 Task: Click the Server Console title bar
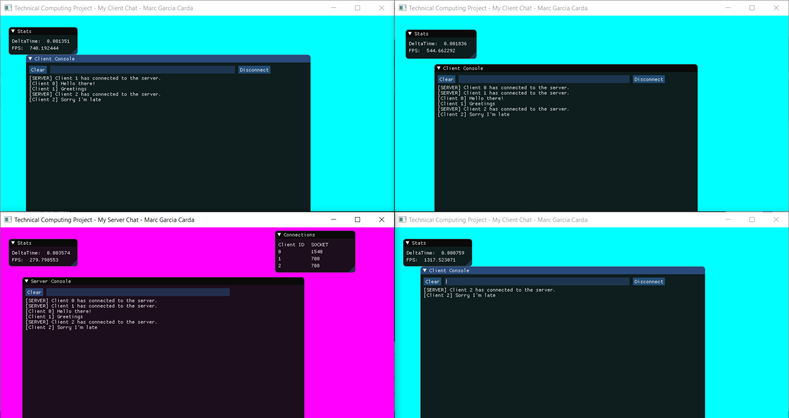tap(163, 281)
